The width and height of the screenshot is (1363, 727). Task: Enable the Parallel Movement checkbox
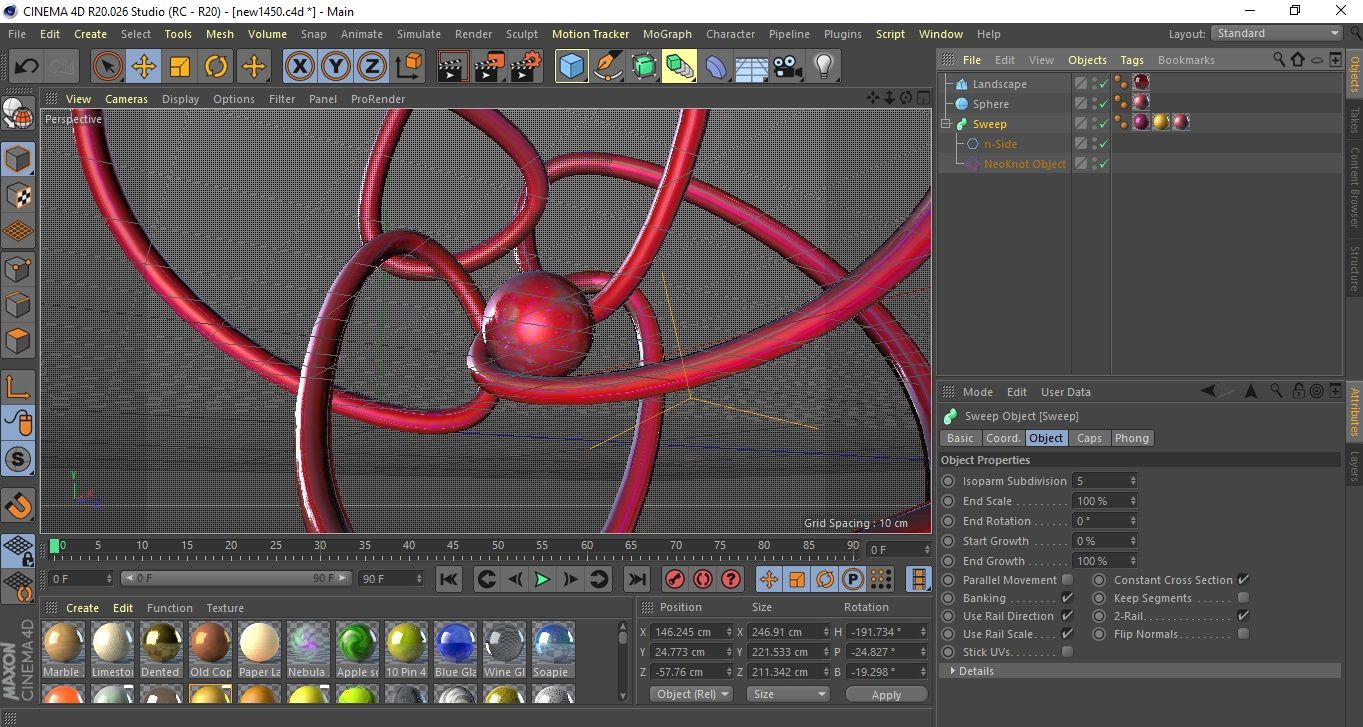pos(1067,580)
